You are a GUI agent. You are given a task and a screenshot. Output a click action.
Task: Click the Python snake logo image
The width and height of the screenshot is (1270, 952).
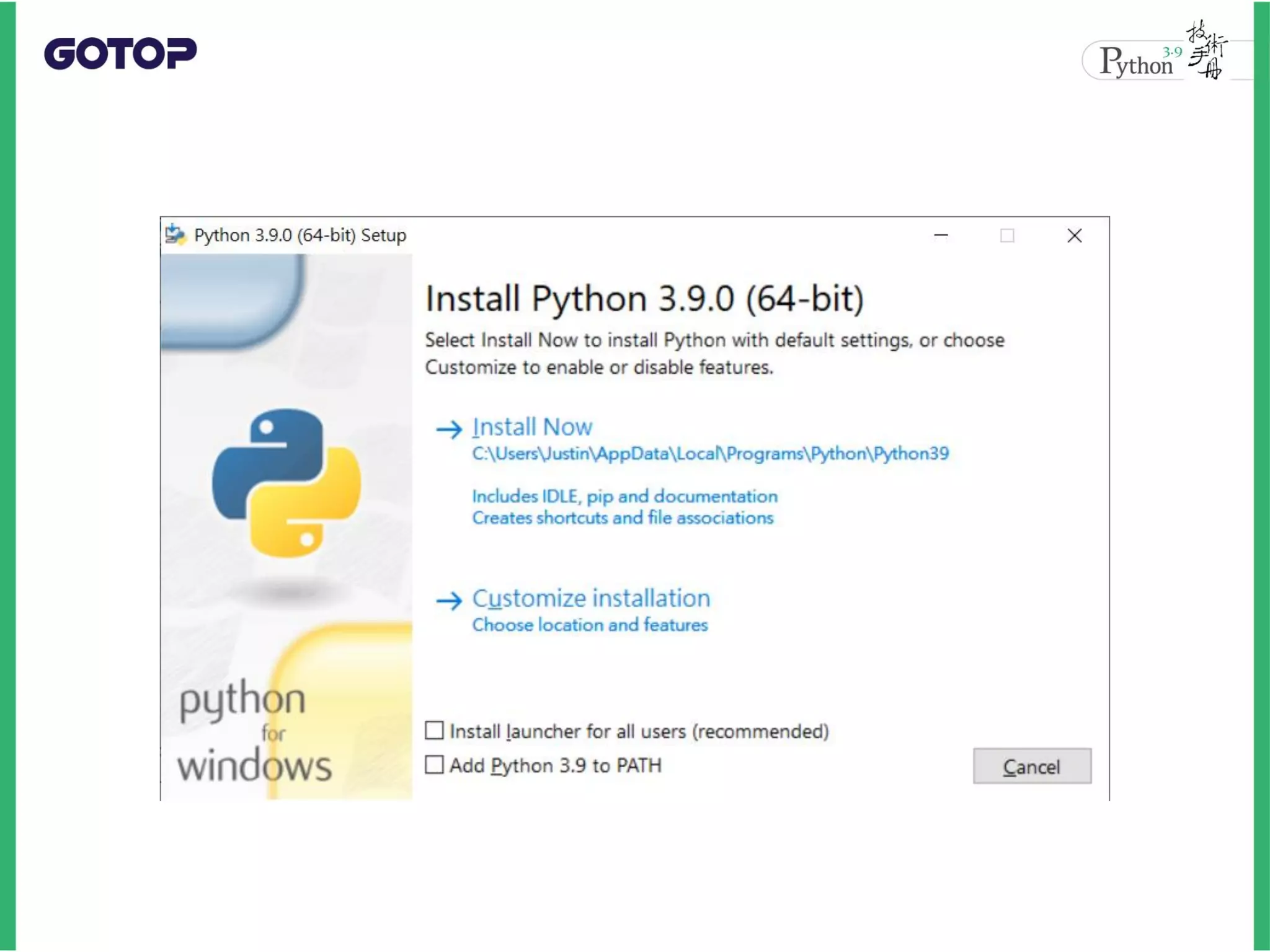pyautogui.click(x=286, y=483)
